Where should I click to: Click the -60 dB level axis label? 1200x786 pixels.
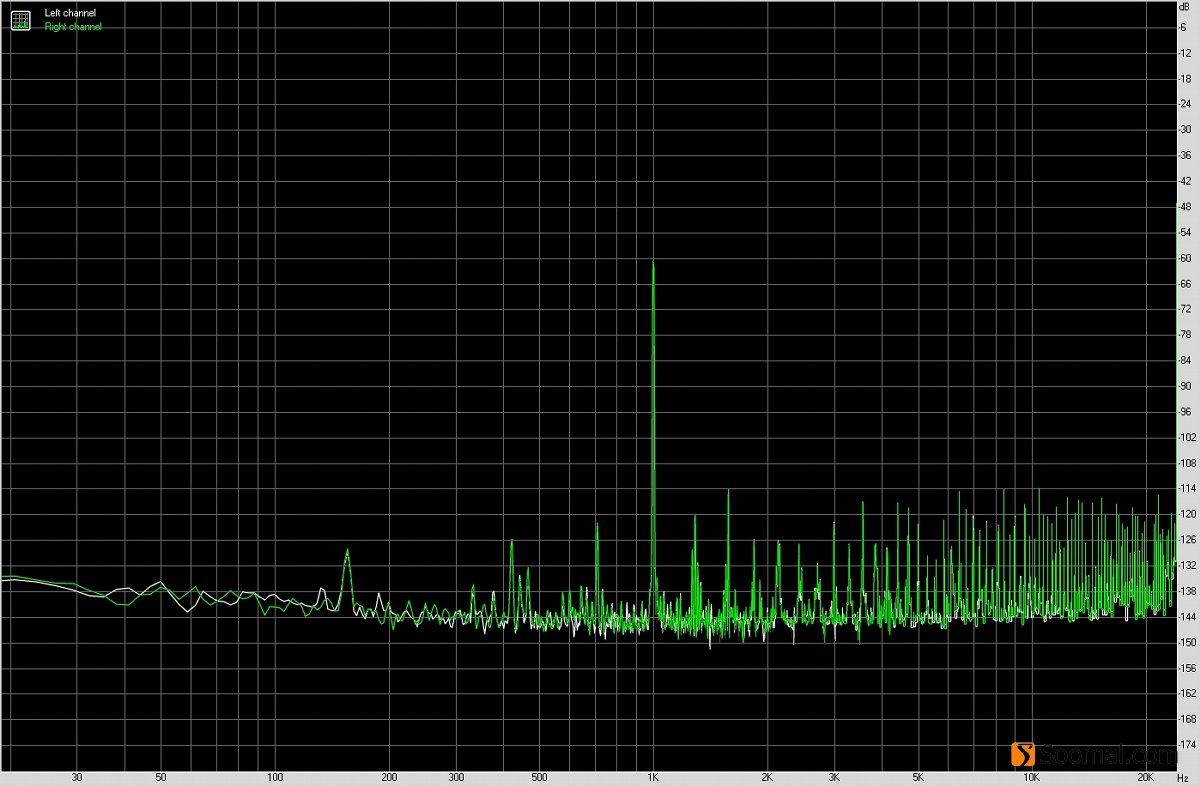click(1184, 258)
